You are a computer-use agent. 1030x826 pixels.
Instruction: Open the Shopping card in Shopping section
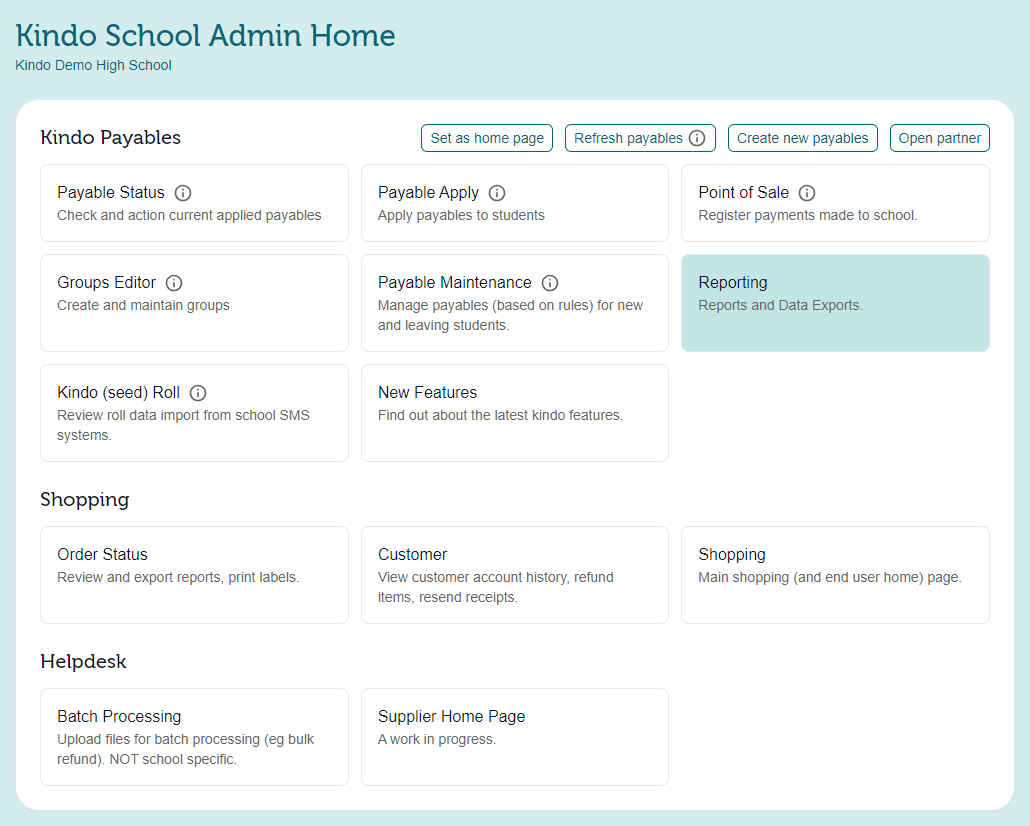click(x=836, y=575)
